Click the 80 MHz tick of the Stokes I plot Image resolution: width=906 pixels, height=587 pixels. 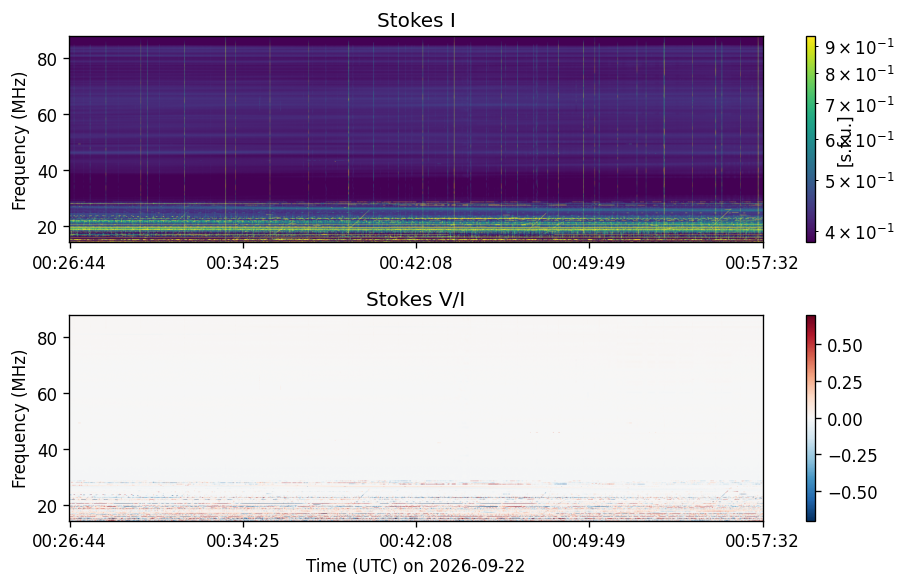coord(47,59)
